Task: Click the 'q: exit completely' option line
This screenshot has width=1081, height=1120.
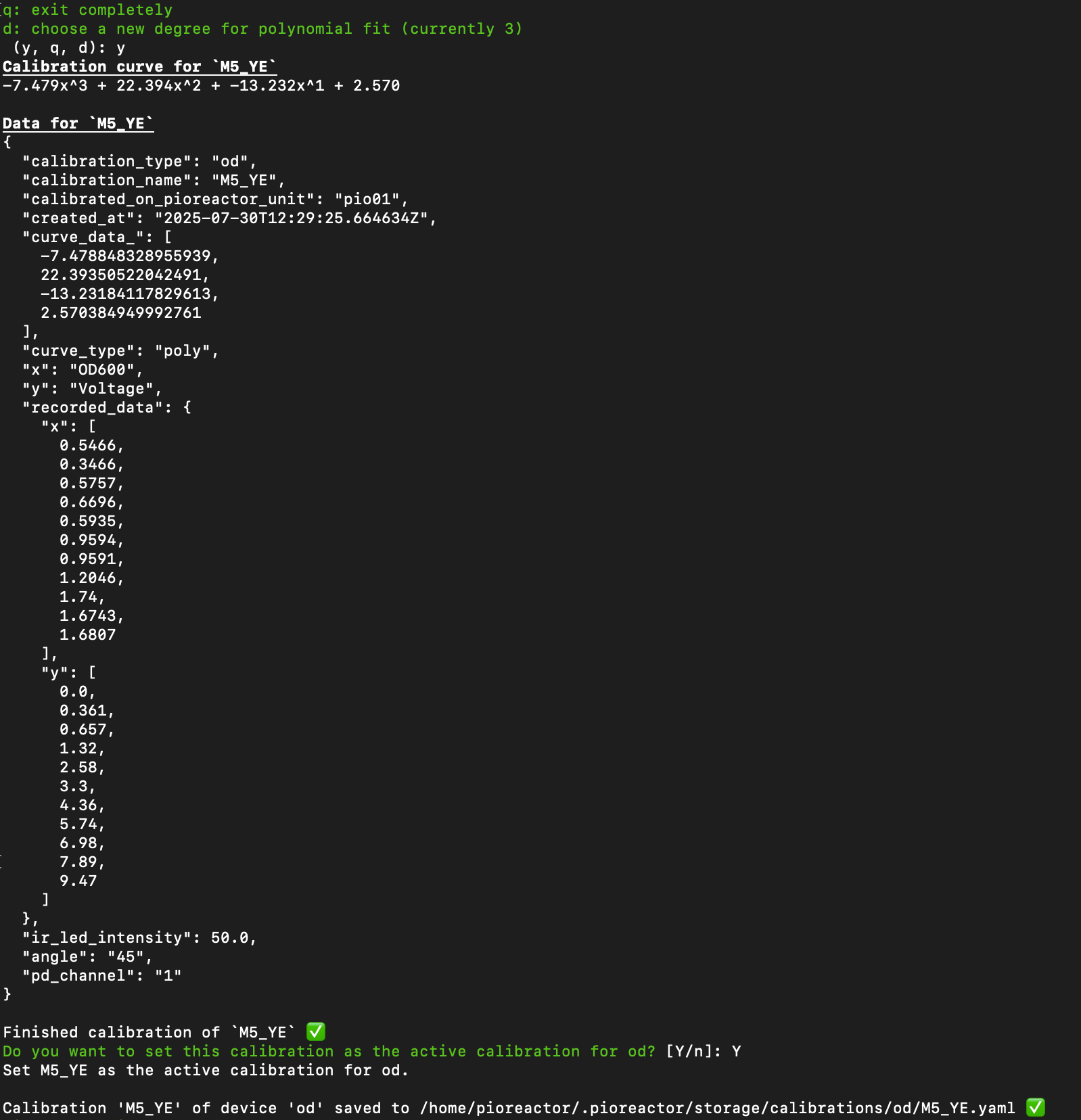Action: [x=88, y=9]
